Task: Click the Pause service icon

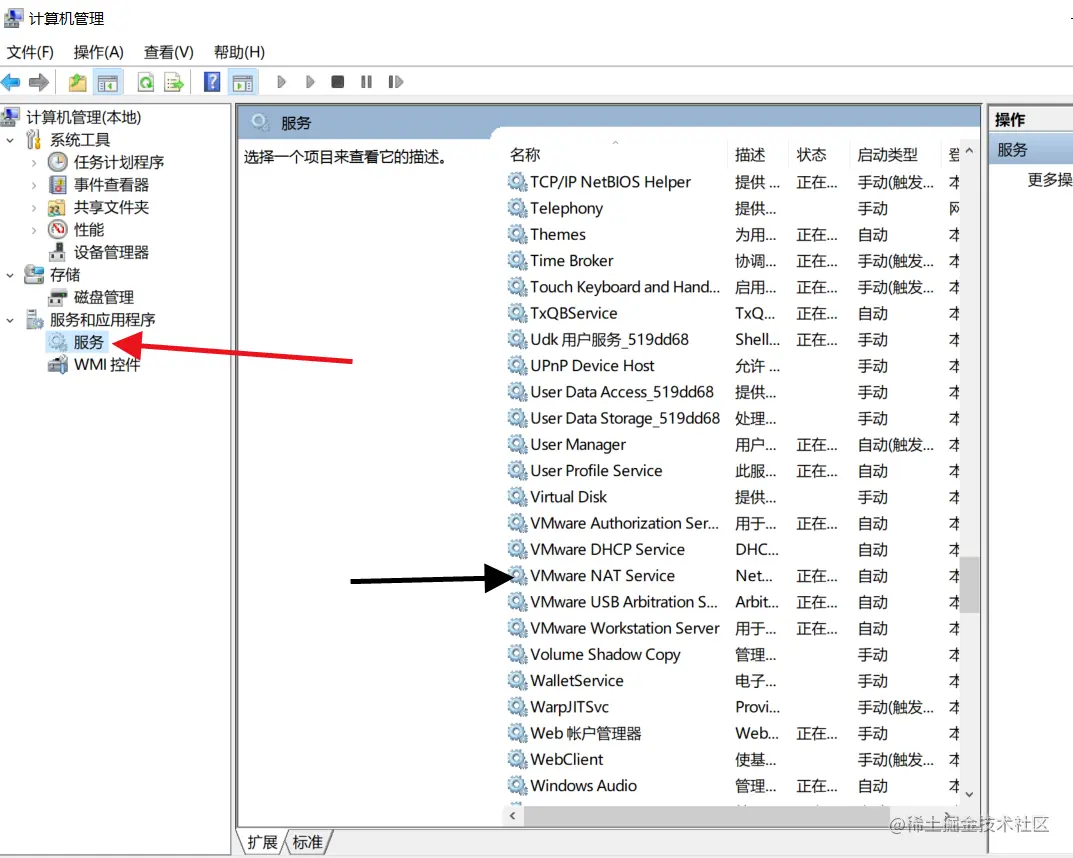Action: [366, 82]
